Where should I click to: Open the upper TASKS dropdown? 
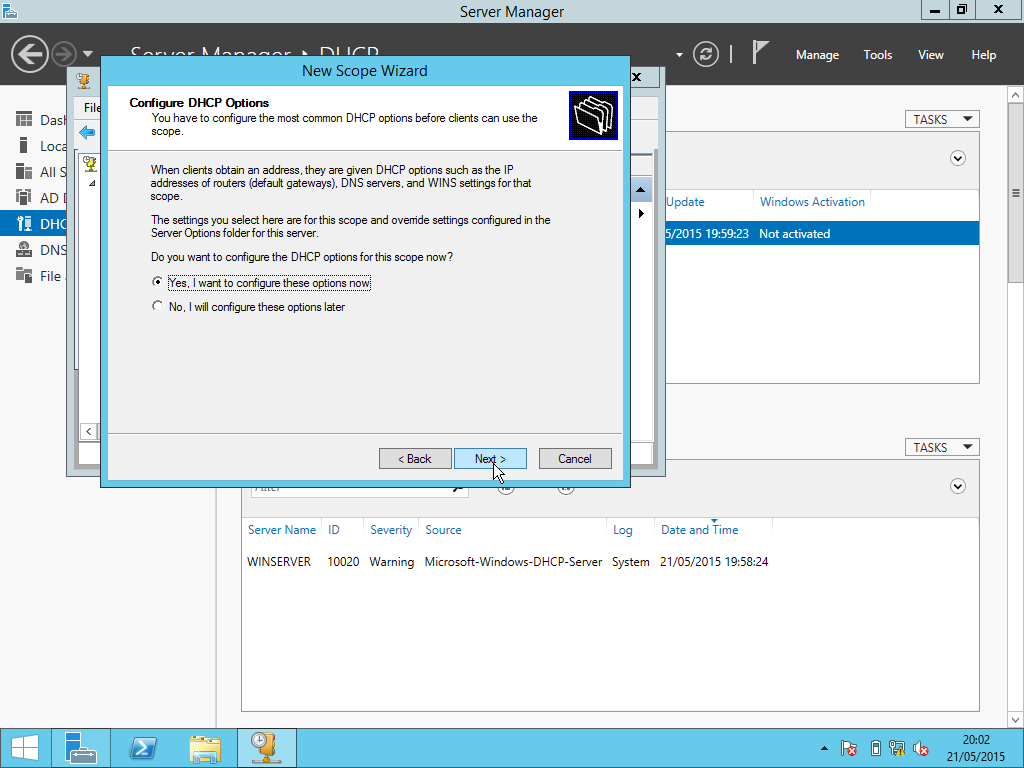coord(942,119)
